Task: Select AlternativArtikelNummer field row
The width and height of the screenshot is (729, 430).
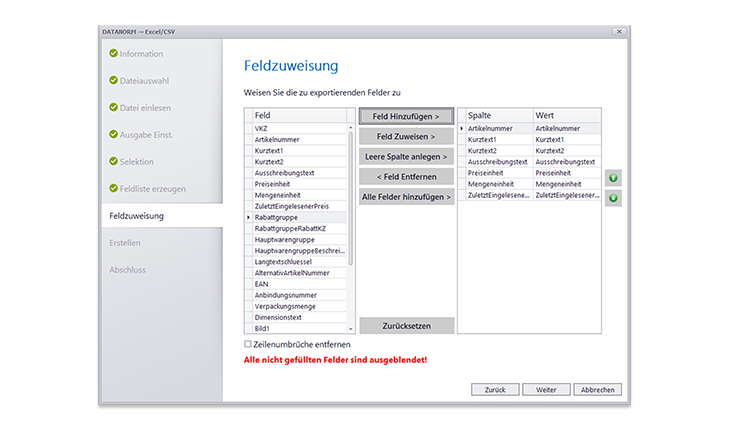Action: [299, 273]
